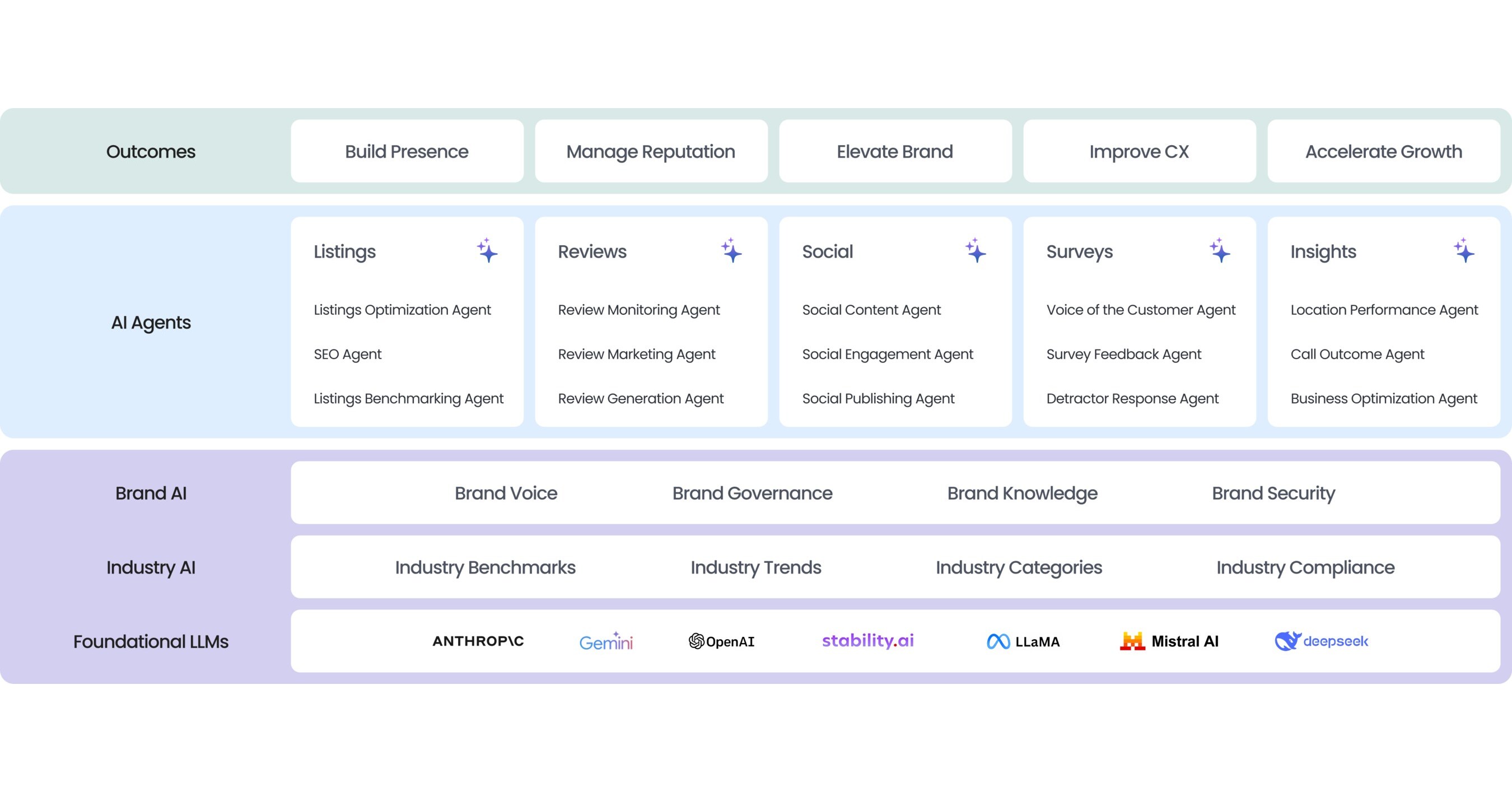Click the sparkle icon in Insights card

pos(1464,251)
